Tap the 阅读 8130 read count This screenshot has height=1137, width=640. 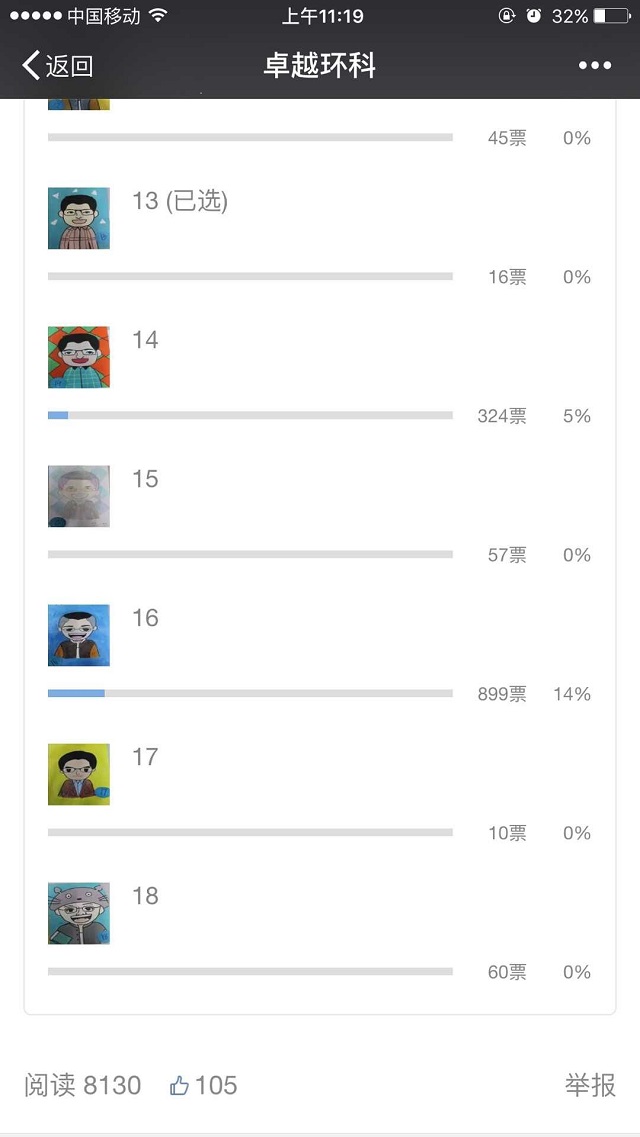point(83,1085)
